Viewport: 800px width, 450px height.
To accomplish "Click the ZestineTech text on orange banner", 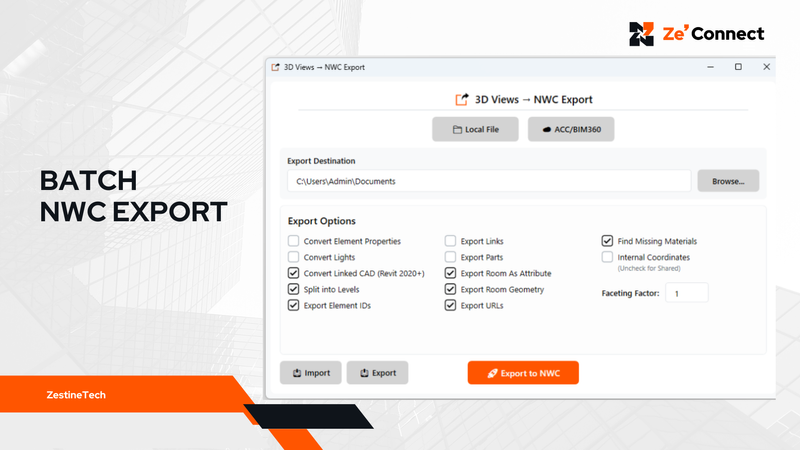I will pos(76,395).
